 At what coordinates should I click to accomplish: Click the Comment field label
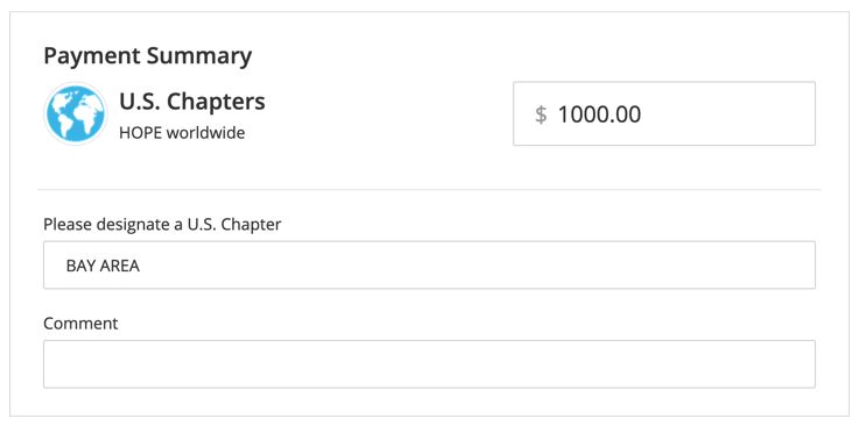tap(81, 323)
